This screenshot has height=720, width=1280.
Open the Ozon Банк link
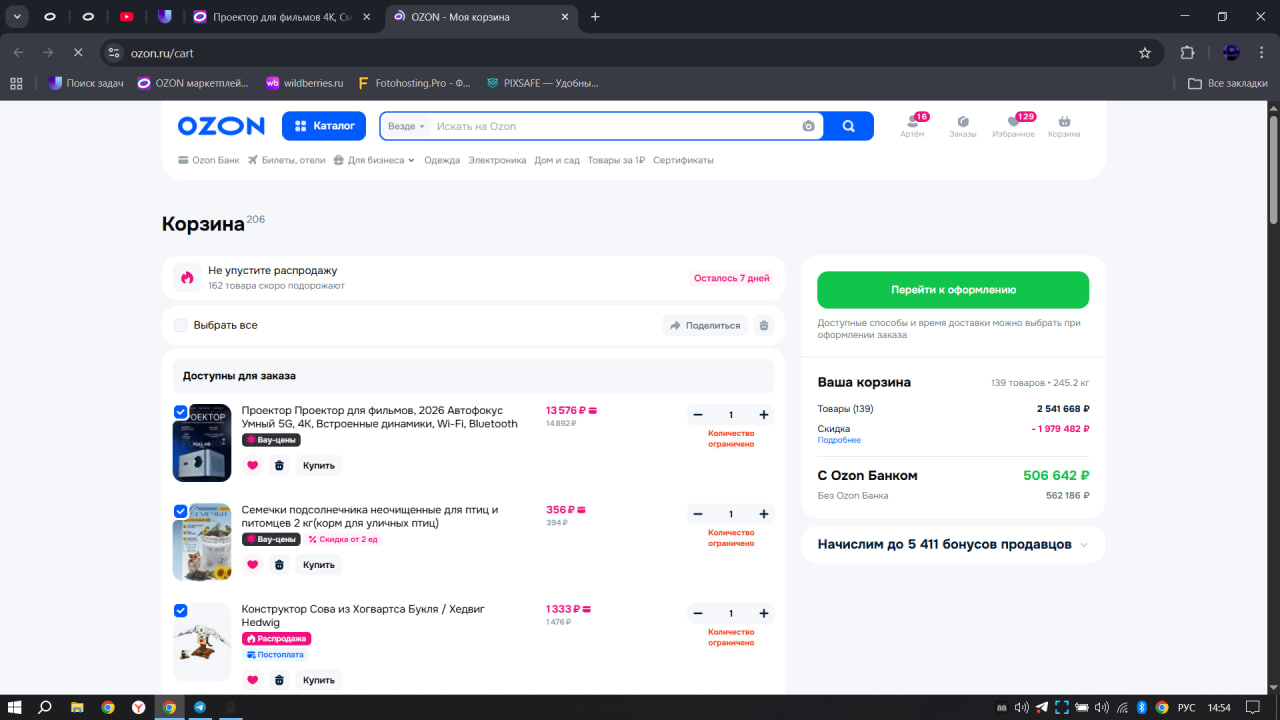[209, 160]
